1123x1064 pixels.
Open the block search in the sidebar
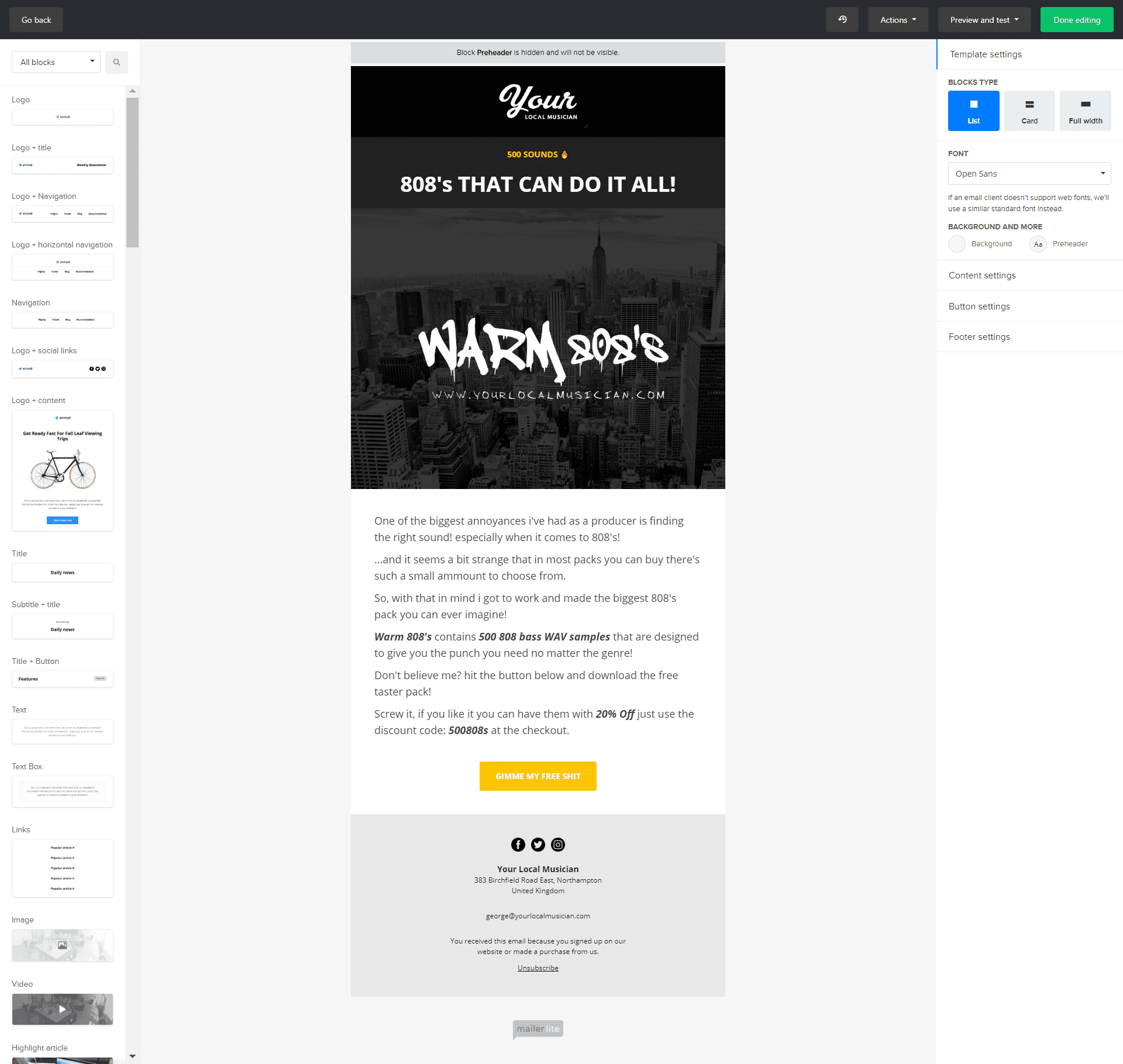[x=116, y=61]
